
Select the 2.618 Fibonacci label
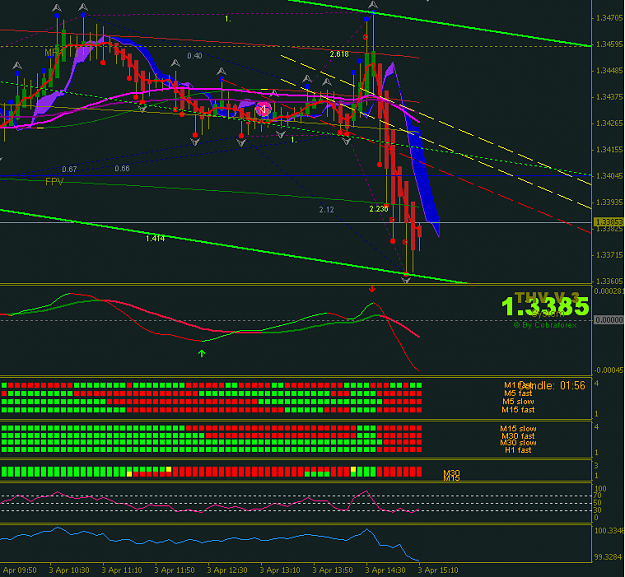339,54
